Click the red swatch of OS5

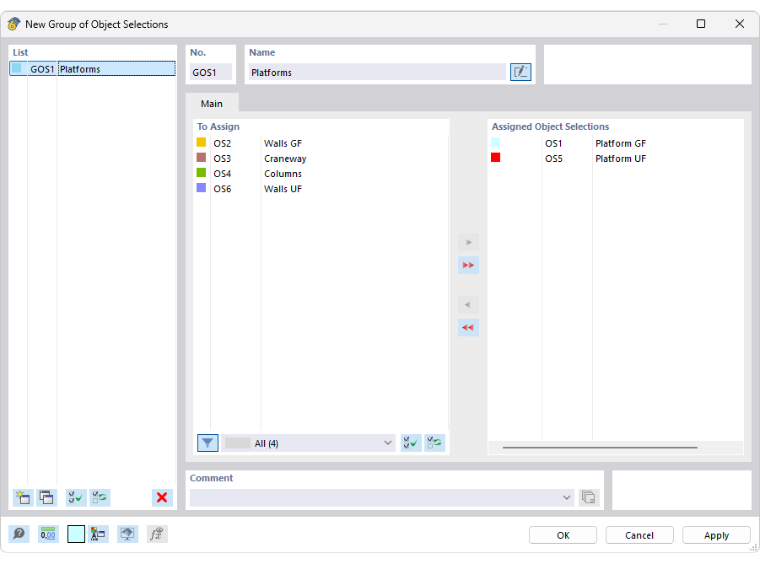coord(495,157)
